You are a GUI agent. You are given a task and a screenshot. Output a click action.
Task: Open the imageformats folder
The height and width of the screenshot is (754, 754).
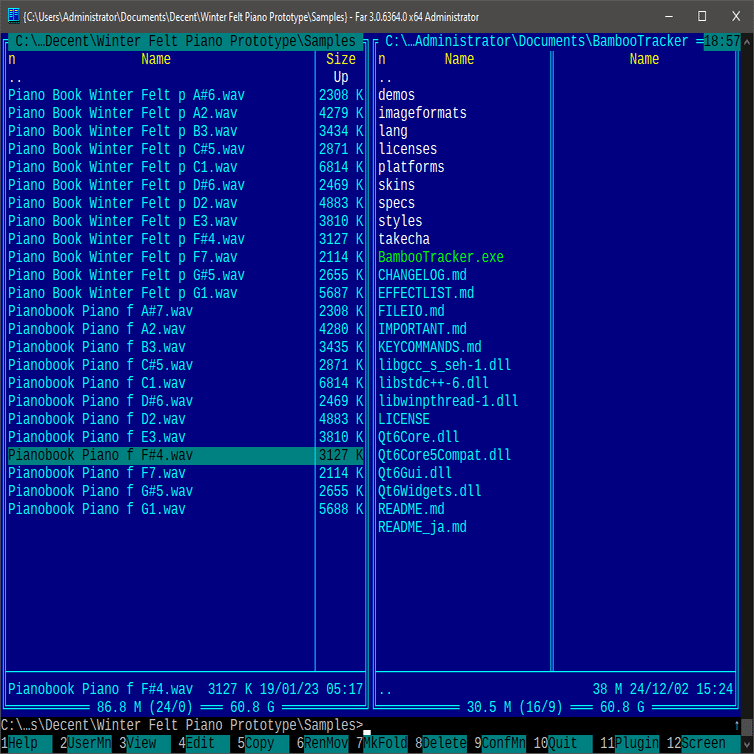pyautogui.click(x=422, y=113)
